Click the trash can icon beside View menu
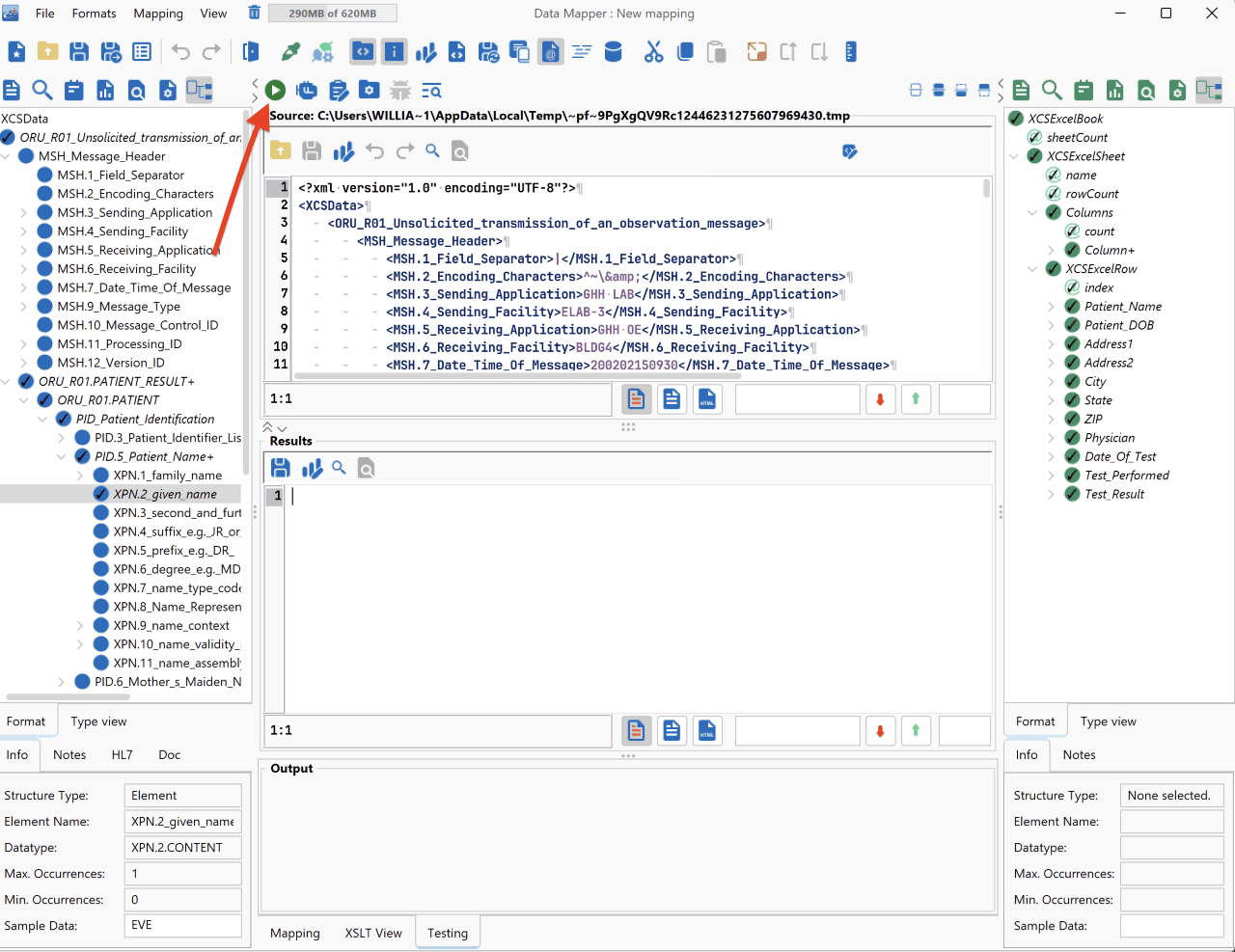 (x=254, y=13)
